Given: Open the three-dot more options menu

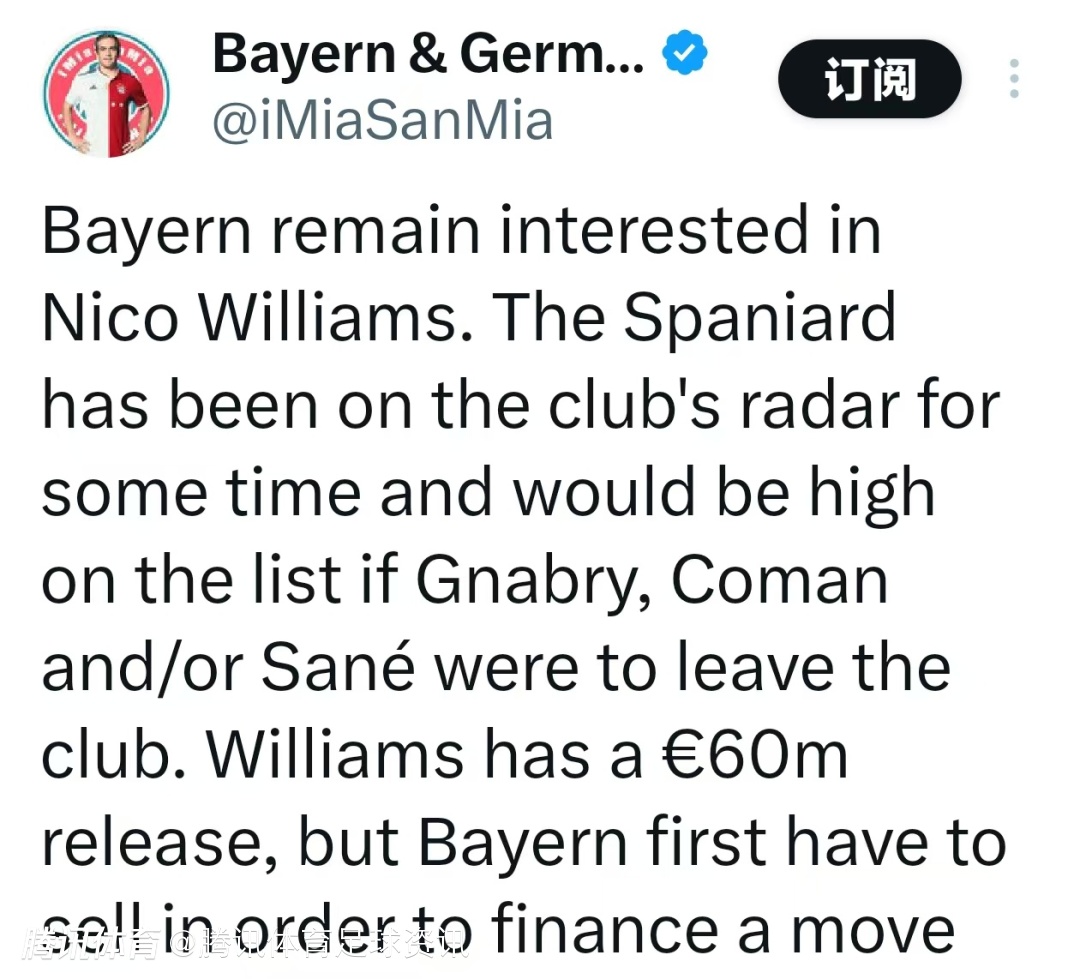Looking at the screenshot, I should click(x=1014, y=79).
